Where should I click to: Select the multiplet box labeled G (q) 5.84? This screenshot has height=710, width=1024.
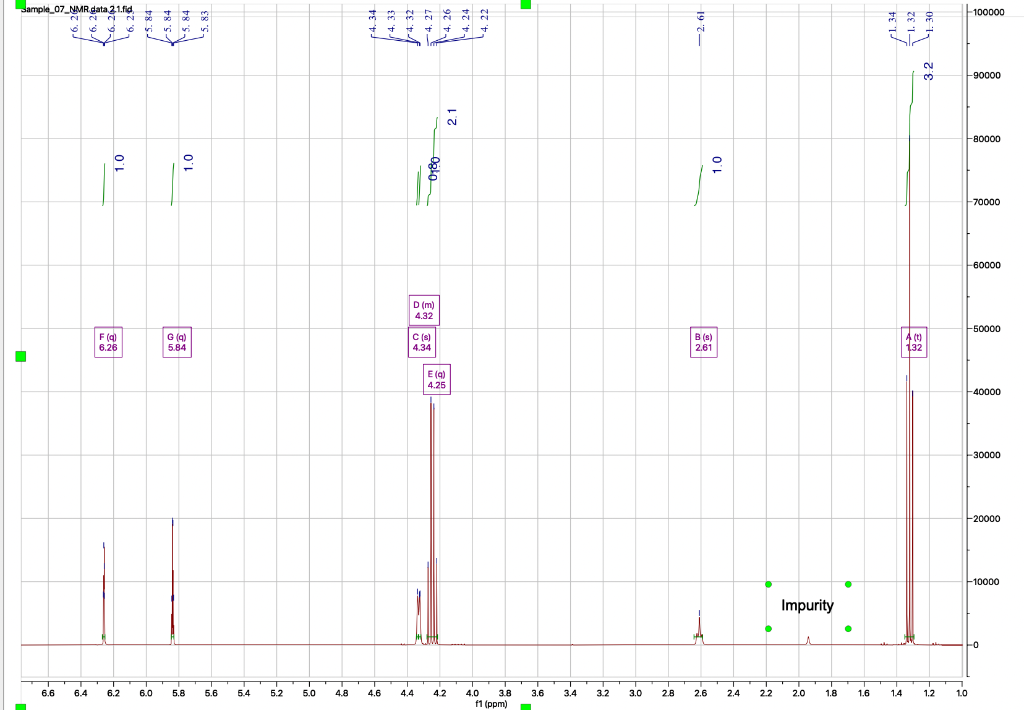(x=176, y=343)
